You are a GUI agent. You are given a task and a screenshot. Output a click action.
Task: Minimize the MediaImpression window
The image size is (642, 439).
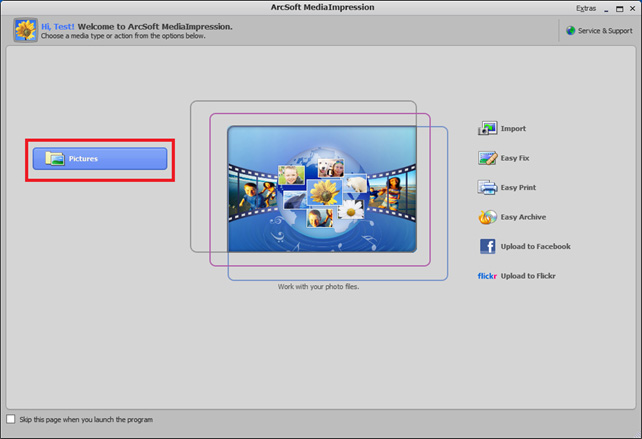(x=606, y=9)
